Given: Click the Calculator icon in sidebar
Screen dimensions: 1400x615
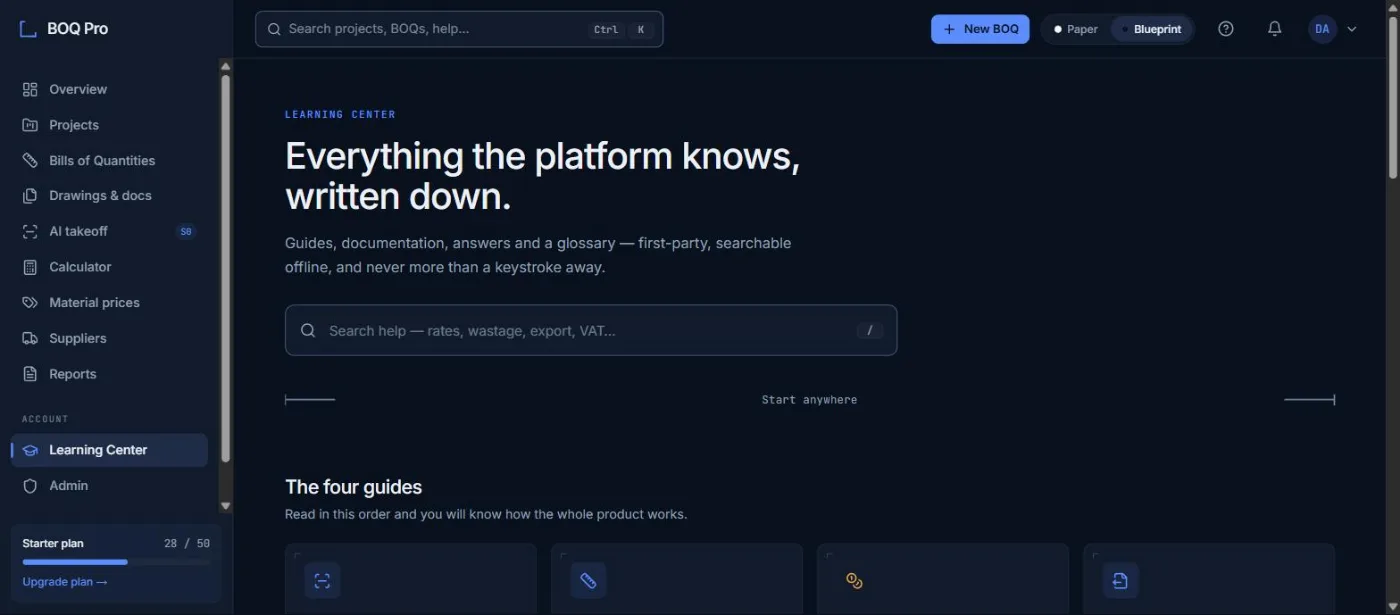Looking at the screenshot, I should pos(30,267).
